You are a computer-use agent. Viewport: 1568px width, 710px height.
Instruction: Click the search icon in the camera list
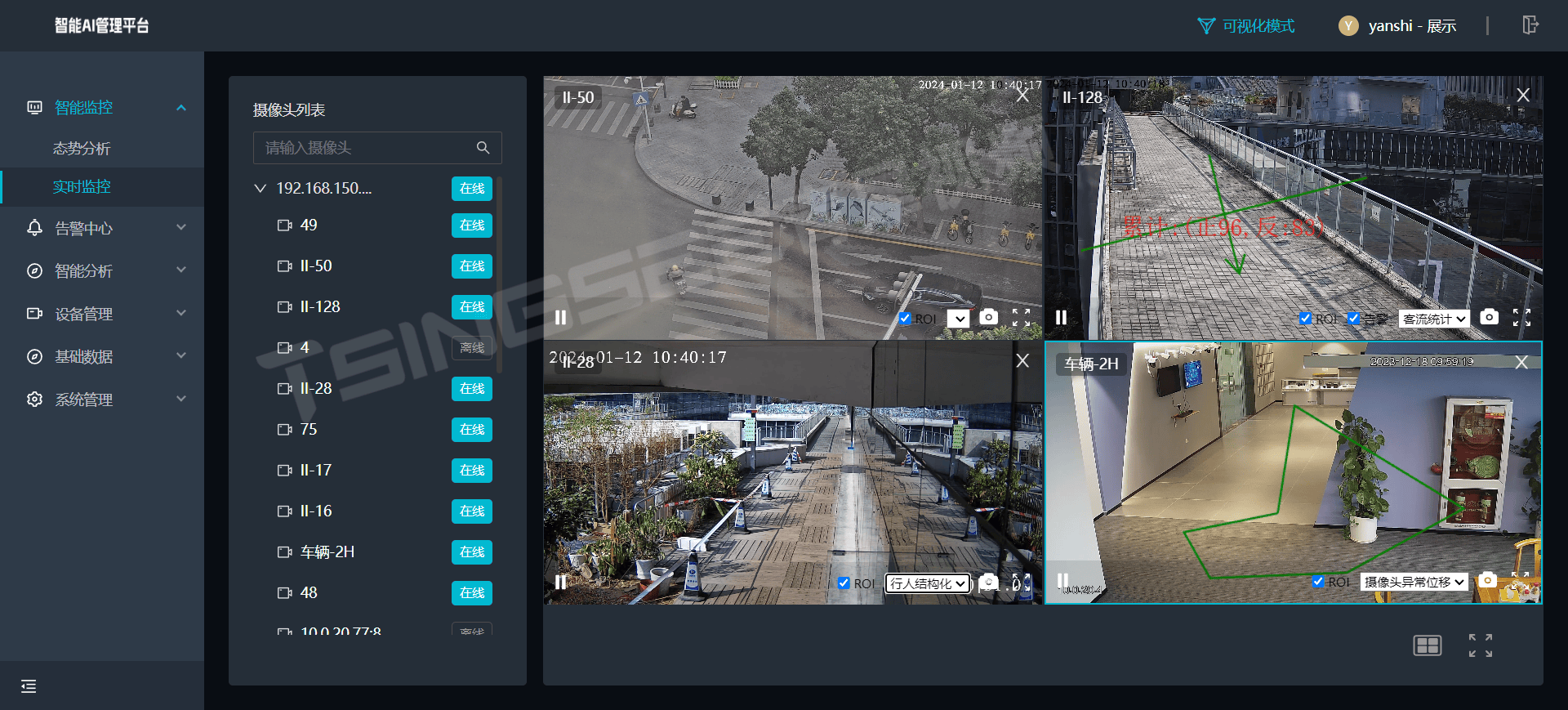[x=483, y=148]
